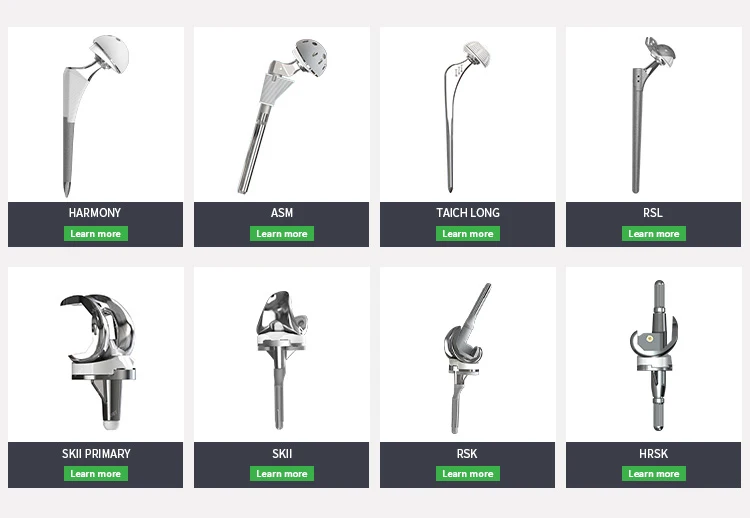Open the HARMONY product title
Viewport: 750px width, 518px height.
click(x=95, y=213)
